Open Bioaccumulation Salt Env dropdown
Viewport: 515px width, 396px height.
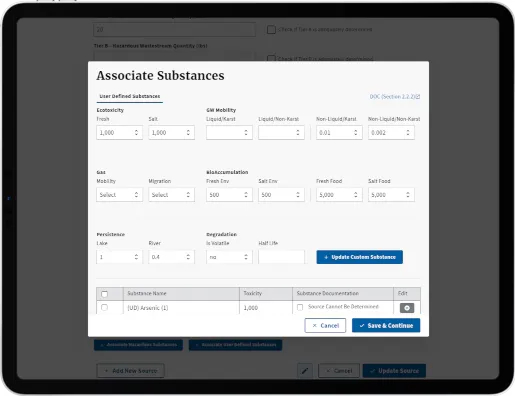pyautogui.click(x=281, y=195)
